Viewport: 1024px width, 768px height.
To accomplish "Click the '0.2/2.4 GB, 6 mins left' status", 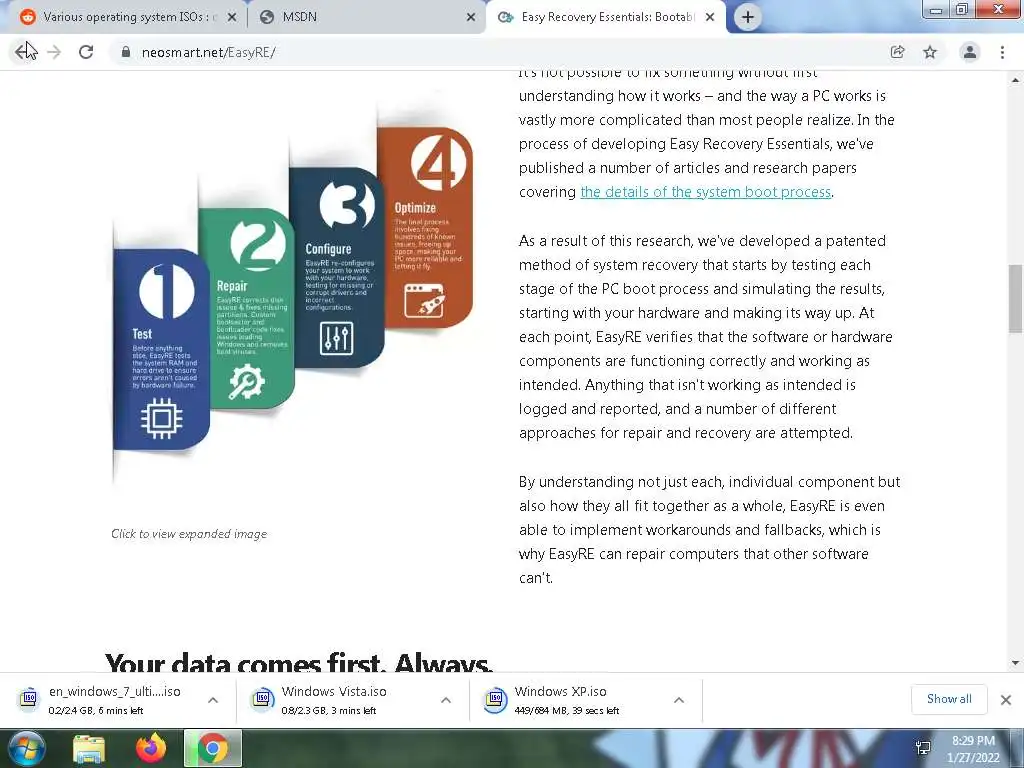I will click(96, 711).
